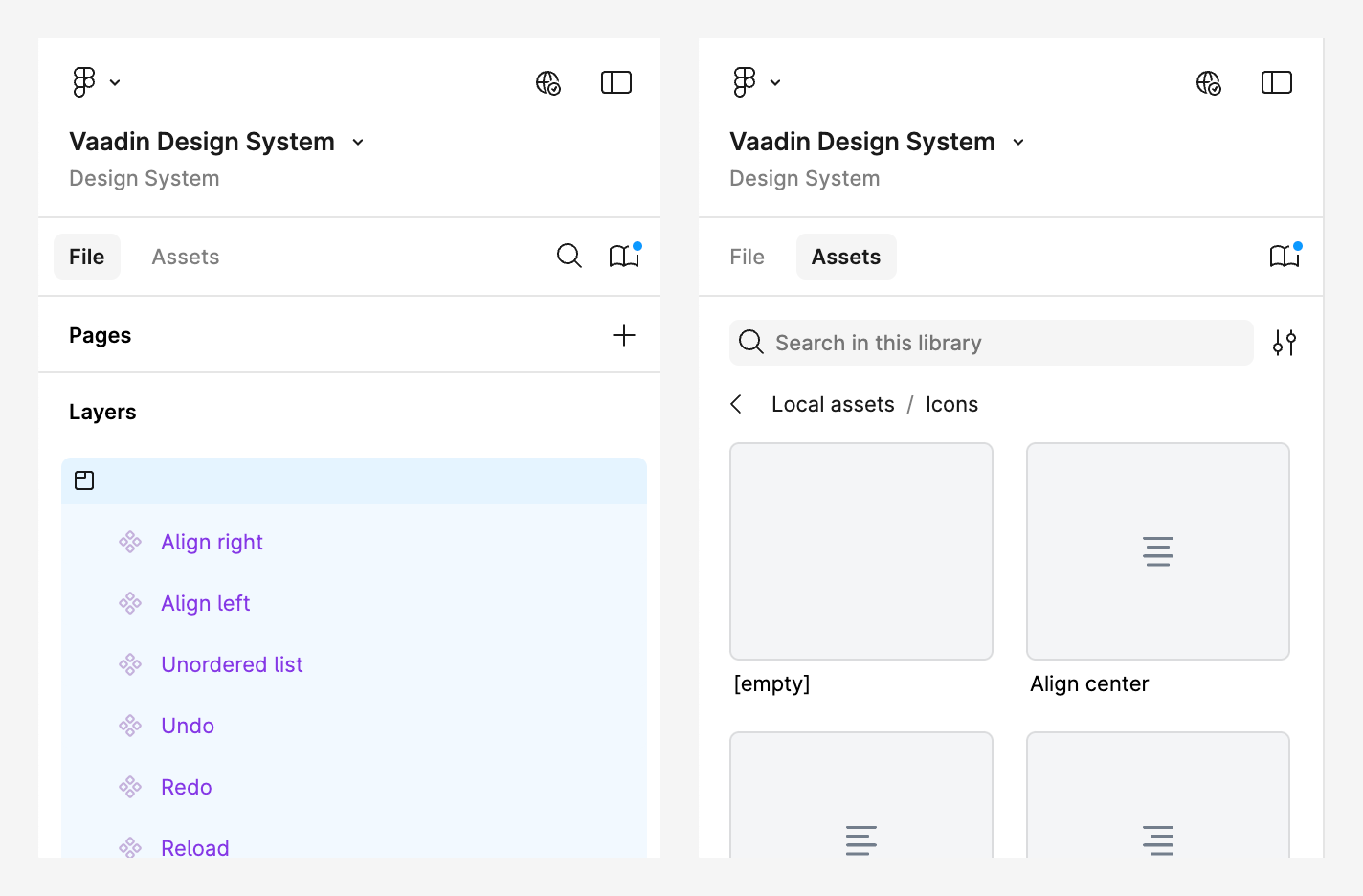
Task: Select the Align left layer
Action: pyautogui.click(x=206, y=603)
